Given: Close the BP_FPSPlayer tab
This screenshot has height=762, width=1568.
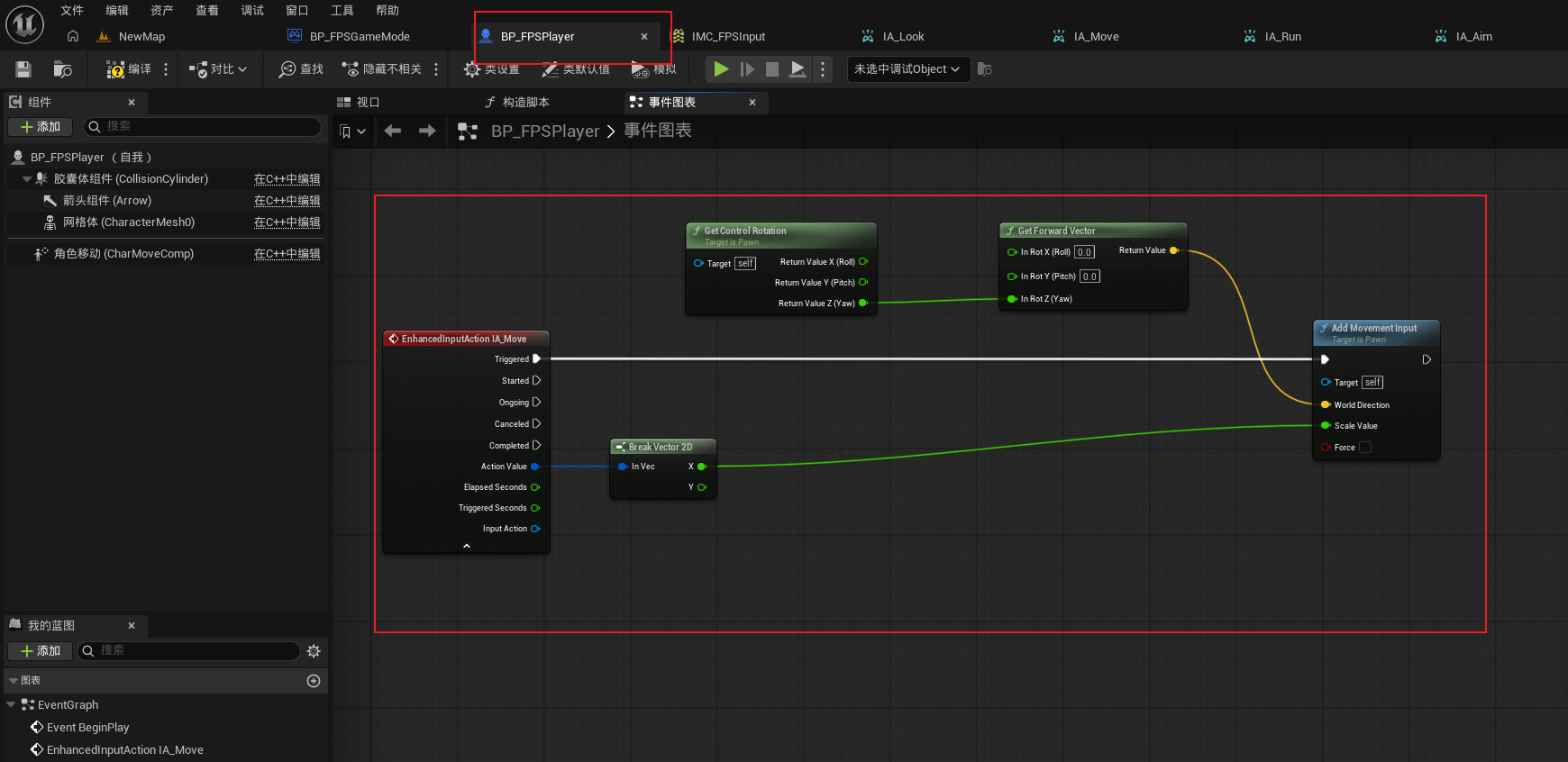Looking at the screenshot, I should 644,37.
